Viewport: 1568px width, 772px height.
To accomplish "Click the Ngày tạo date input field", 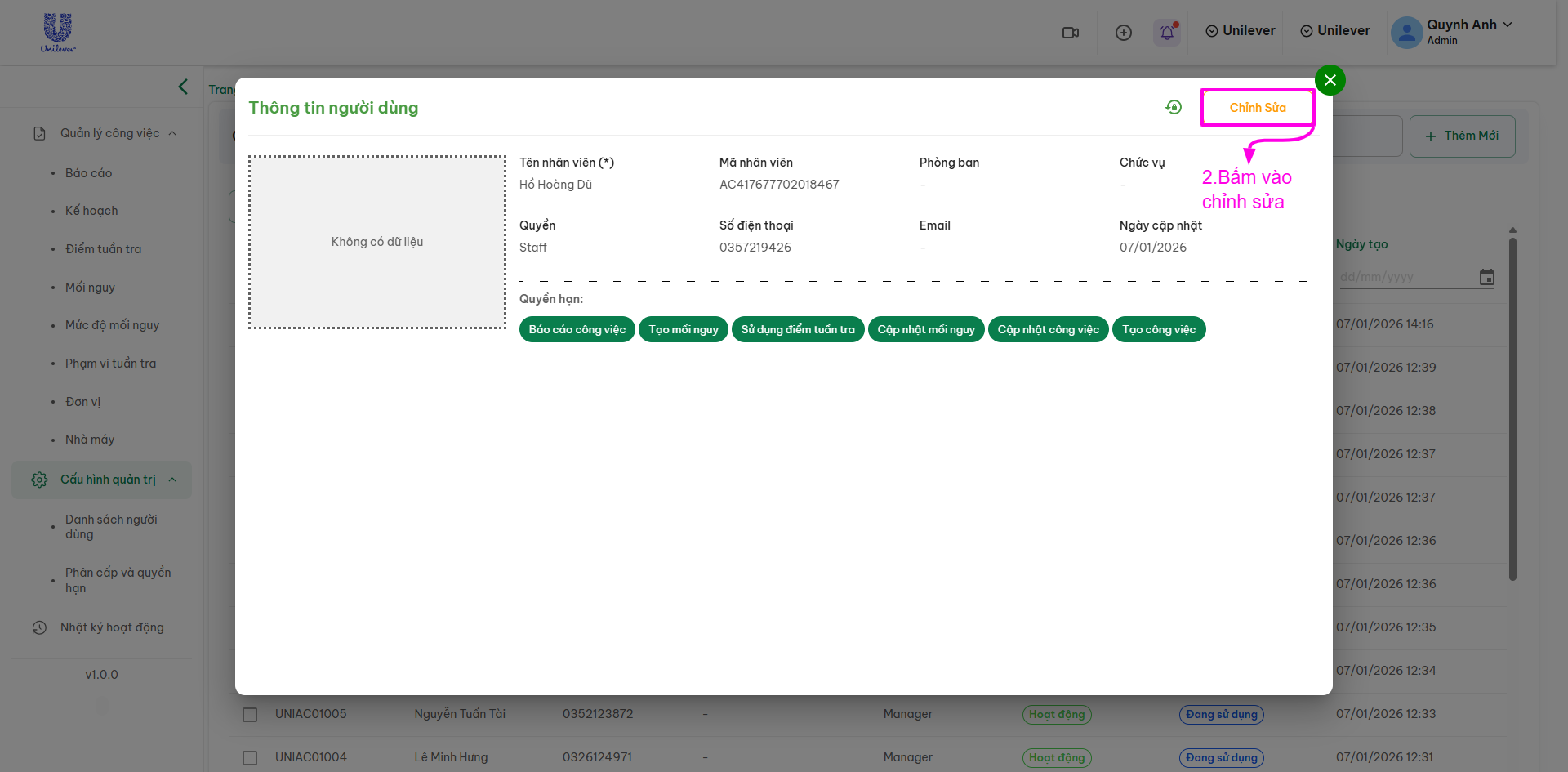I will [1405, 278].
